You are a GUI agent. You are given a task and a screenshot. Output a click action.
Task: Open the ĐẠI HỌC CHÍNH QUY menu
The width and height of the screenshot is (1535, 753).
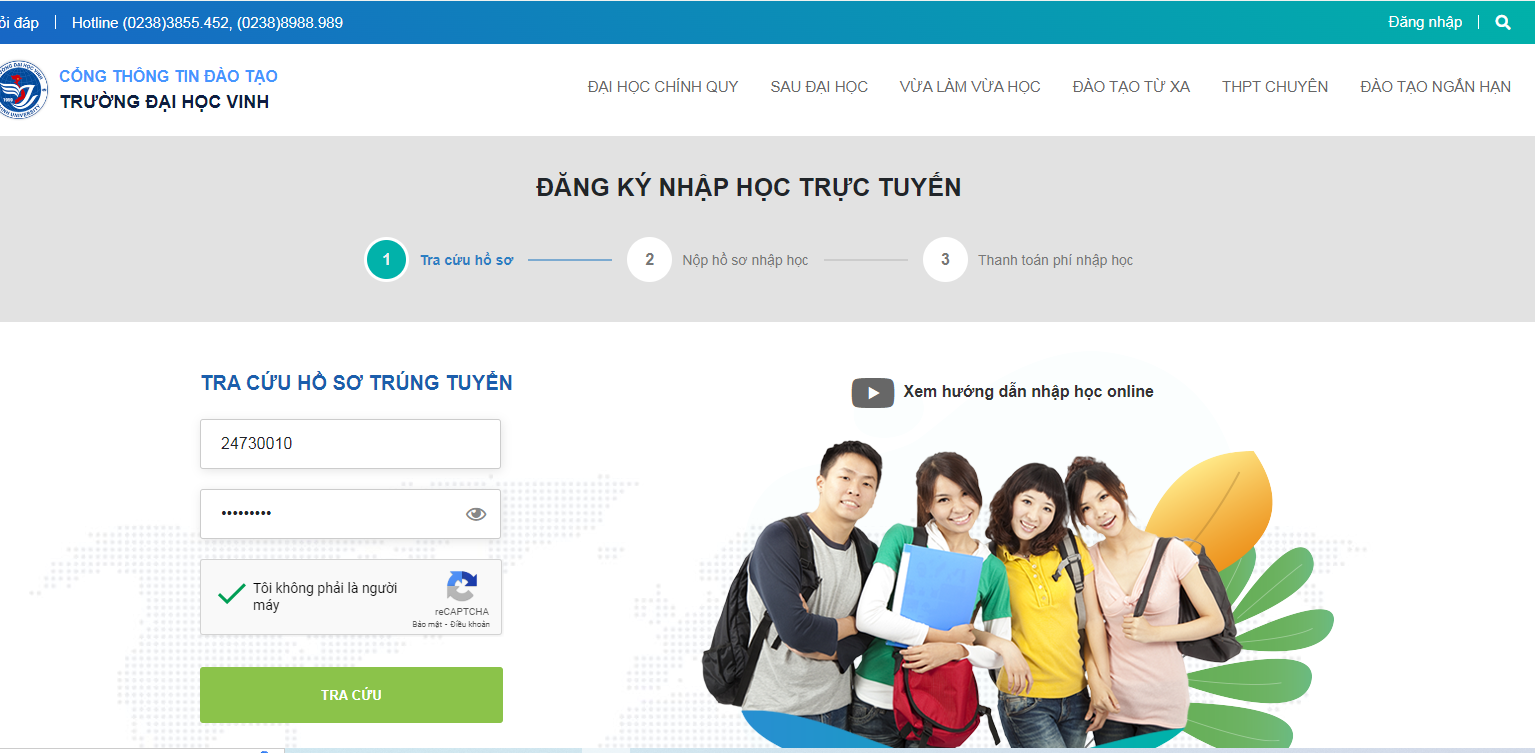coord(663,87)
